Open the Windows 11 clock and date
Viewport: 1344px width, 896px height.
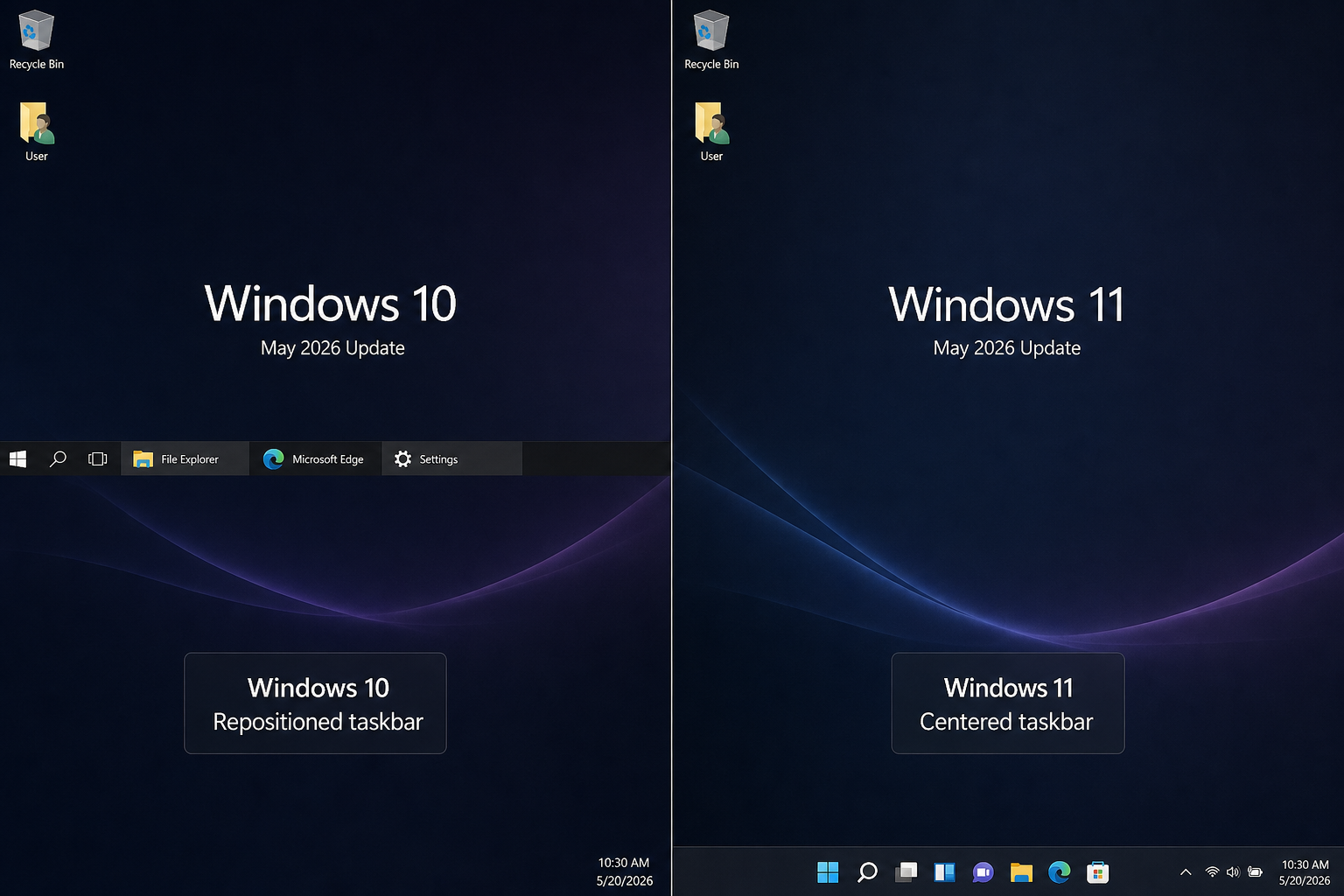coord(1305,872)
